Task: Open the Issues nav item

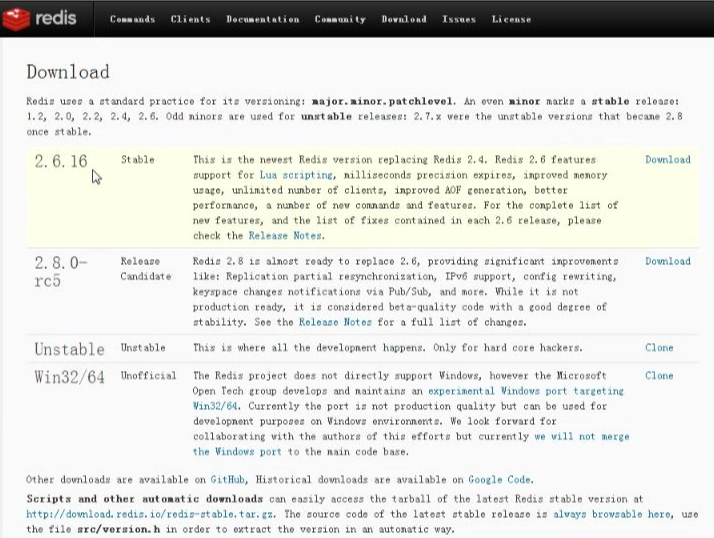Action: click(459, 19)
